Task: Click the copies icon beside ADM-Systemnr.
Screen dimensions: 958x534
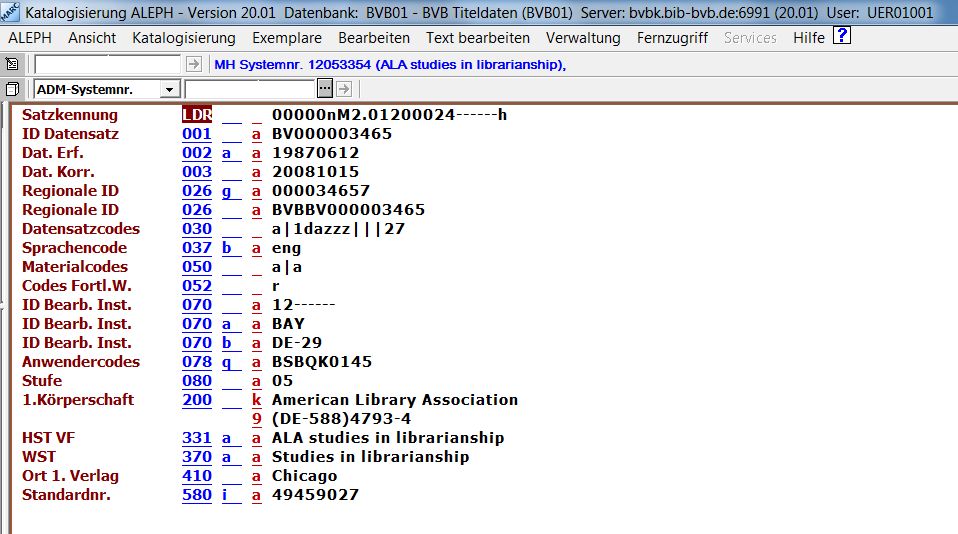Action: 13,90
